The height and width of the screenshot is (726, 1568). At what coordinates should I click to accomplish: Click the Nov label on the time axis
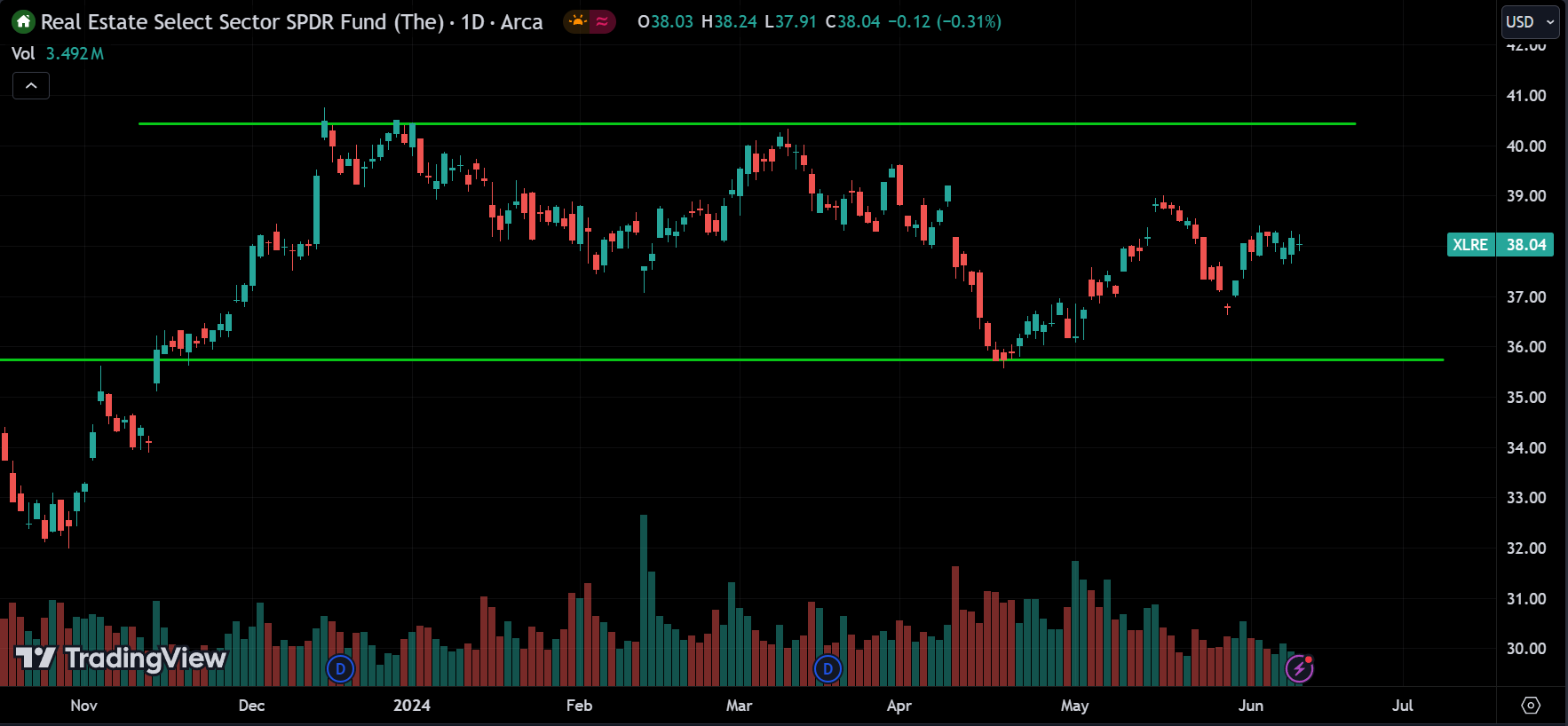point(83,705)
